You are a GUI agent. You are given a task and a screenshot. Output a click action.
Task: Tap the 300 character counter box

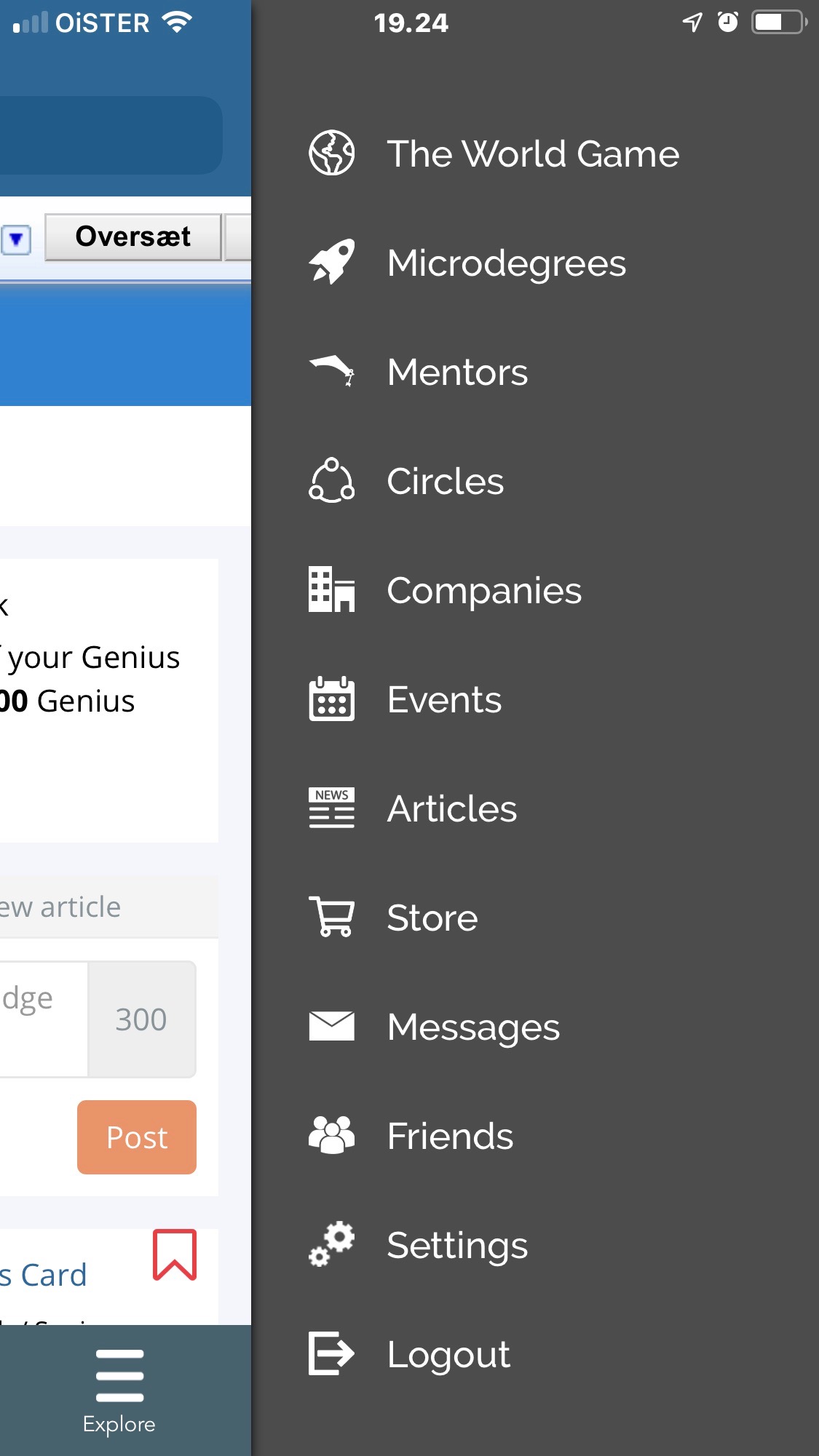(x=141, y=1019)
